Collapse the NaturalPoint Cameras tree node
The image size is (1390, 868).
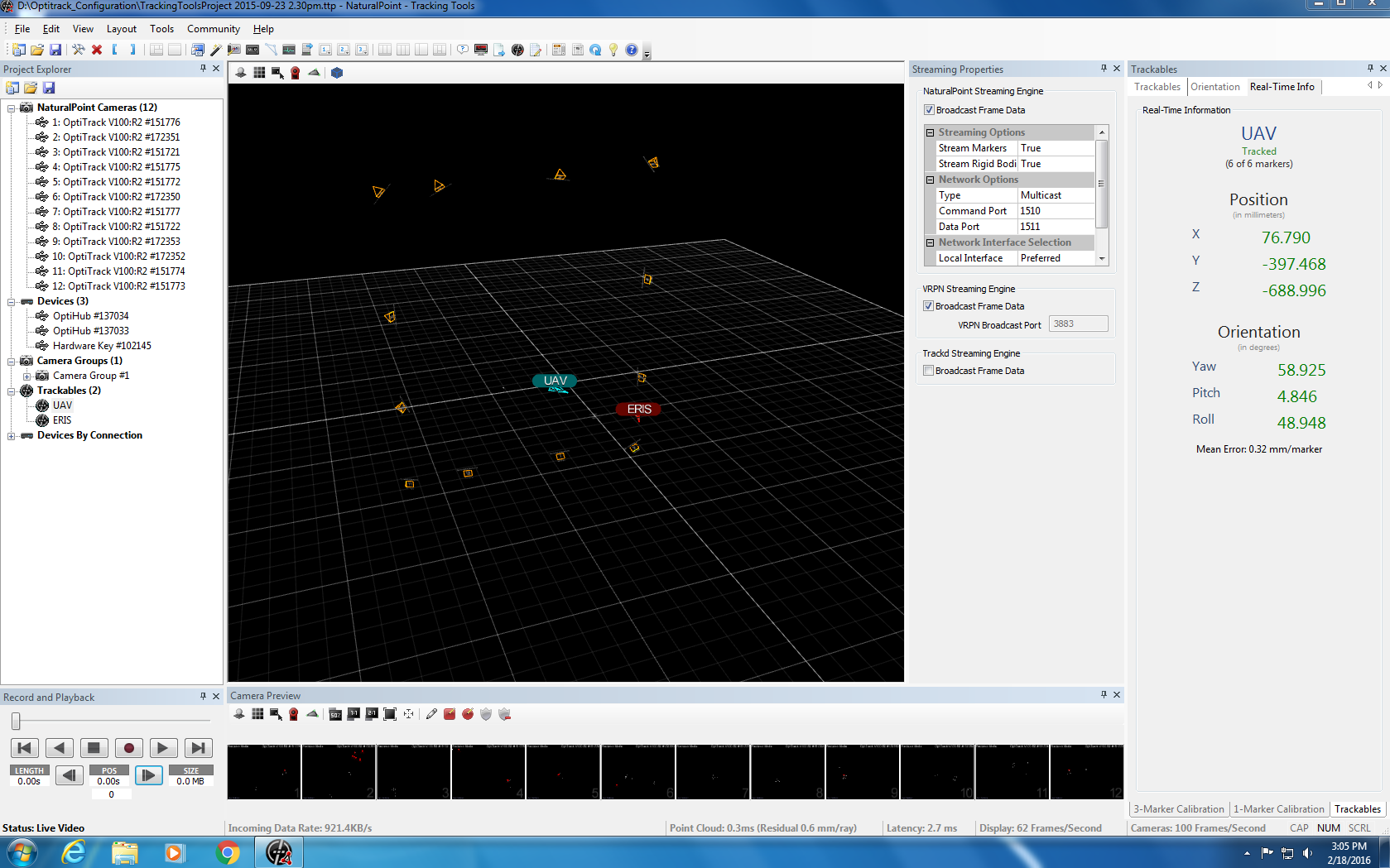coord(12,108)
